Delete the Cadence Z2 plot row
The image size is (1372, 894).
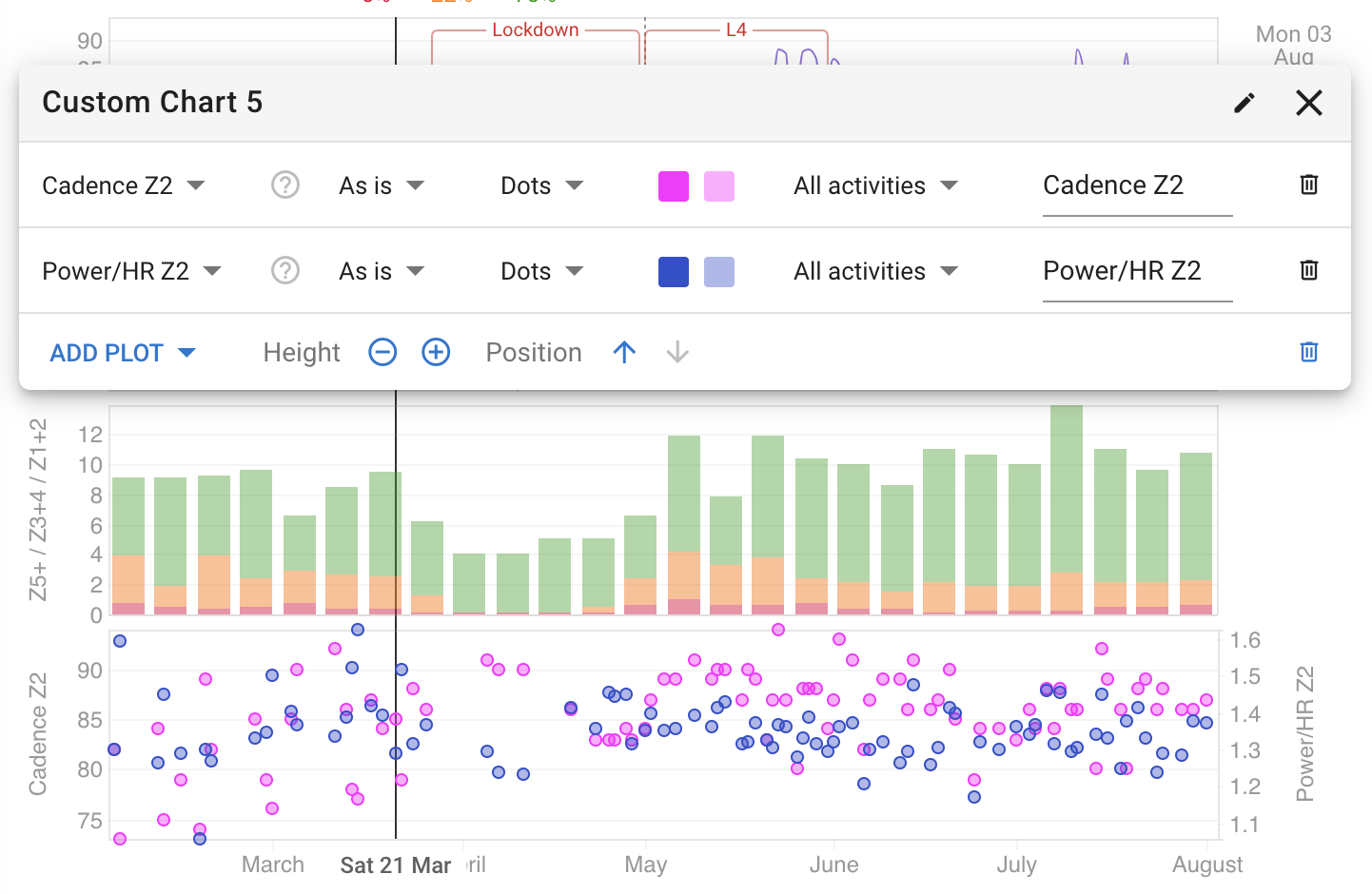click(1308, 185)
